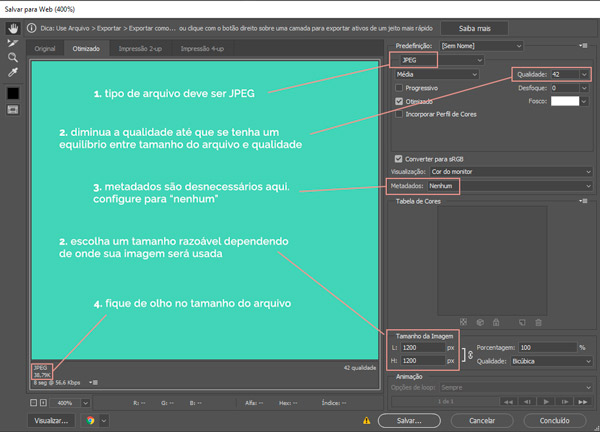Uncheck the Otimizado checkbox

[400, 101]
